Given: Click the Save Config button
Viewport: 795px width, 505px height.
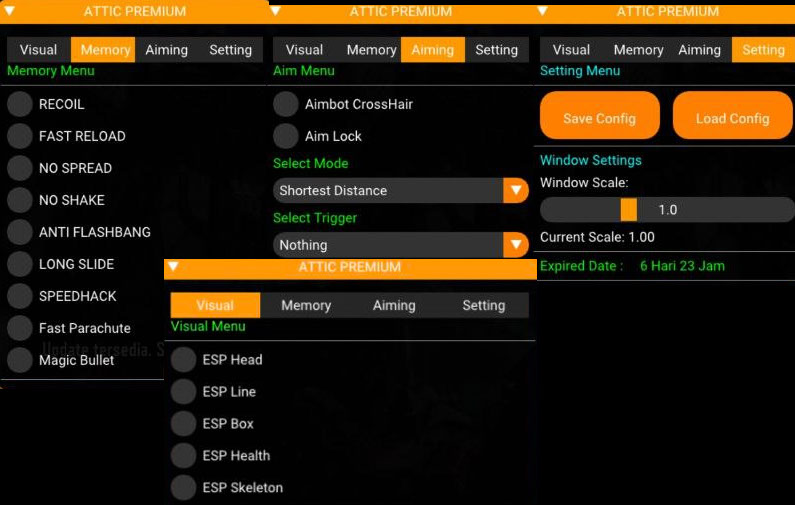Looking at the screenshot, I should pos(599,117).
